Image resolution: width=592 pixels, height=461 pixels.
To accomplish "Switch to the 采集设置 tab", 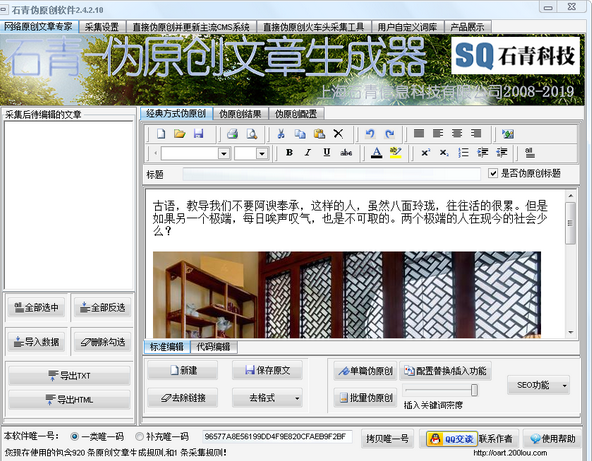I will (x=102, y=27).
